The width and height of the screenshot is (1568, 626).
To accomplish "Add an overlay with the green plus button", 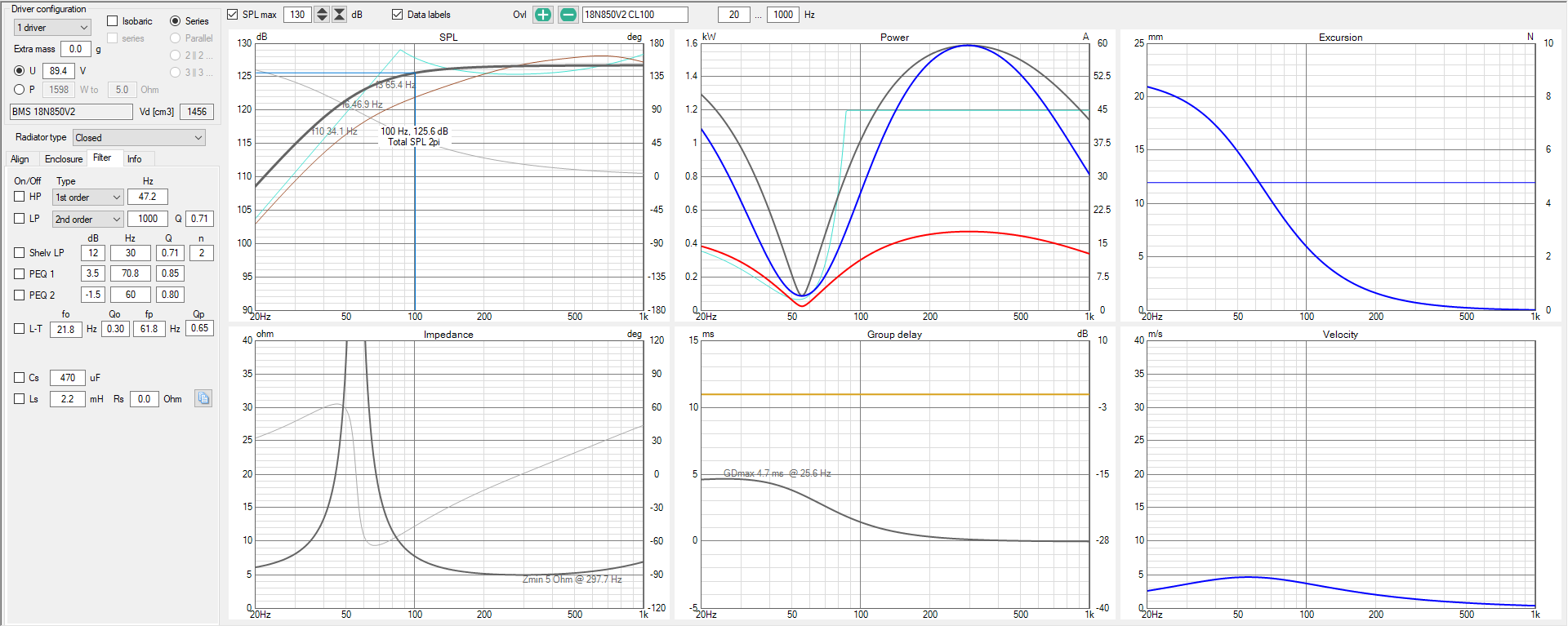I will click(x=543, y=15).
